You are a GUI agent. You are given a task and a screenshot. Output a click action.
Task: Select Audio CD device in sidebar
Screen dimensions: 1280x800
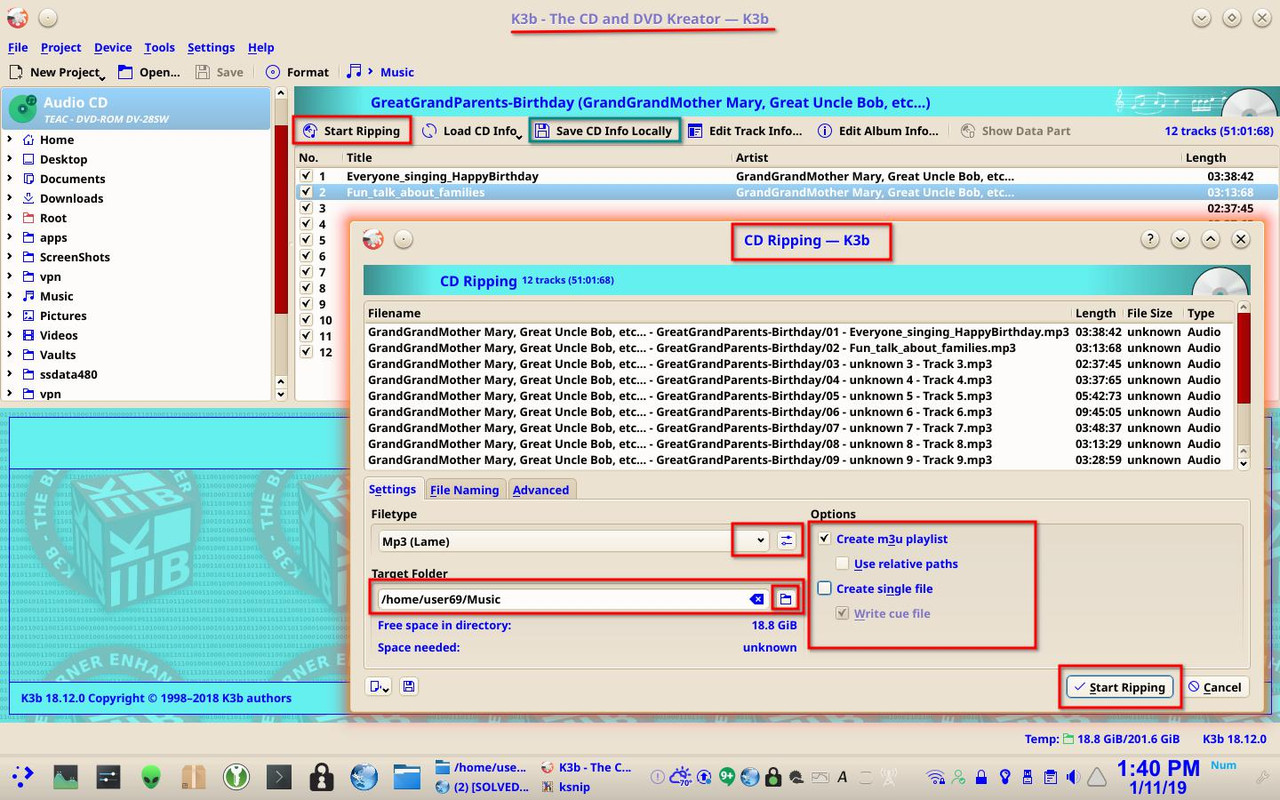(x=137, y=109)
